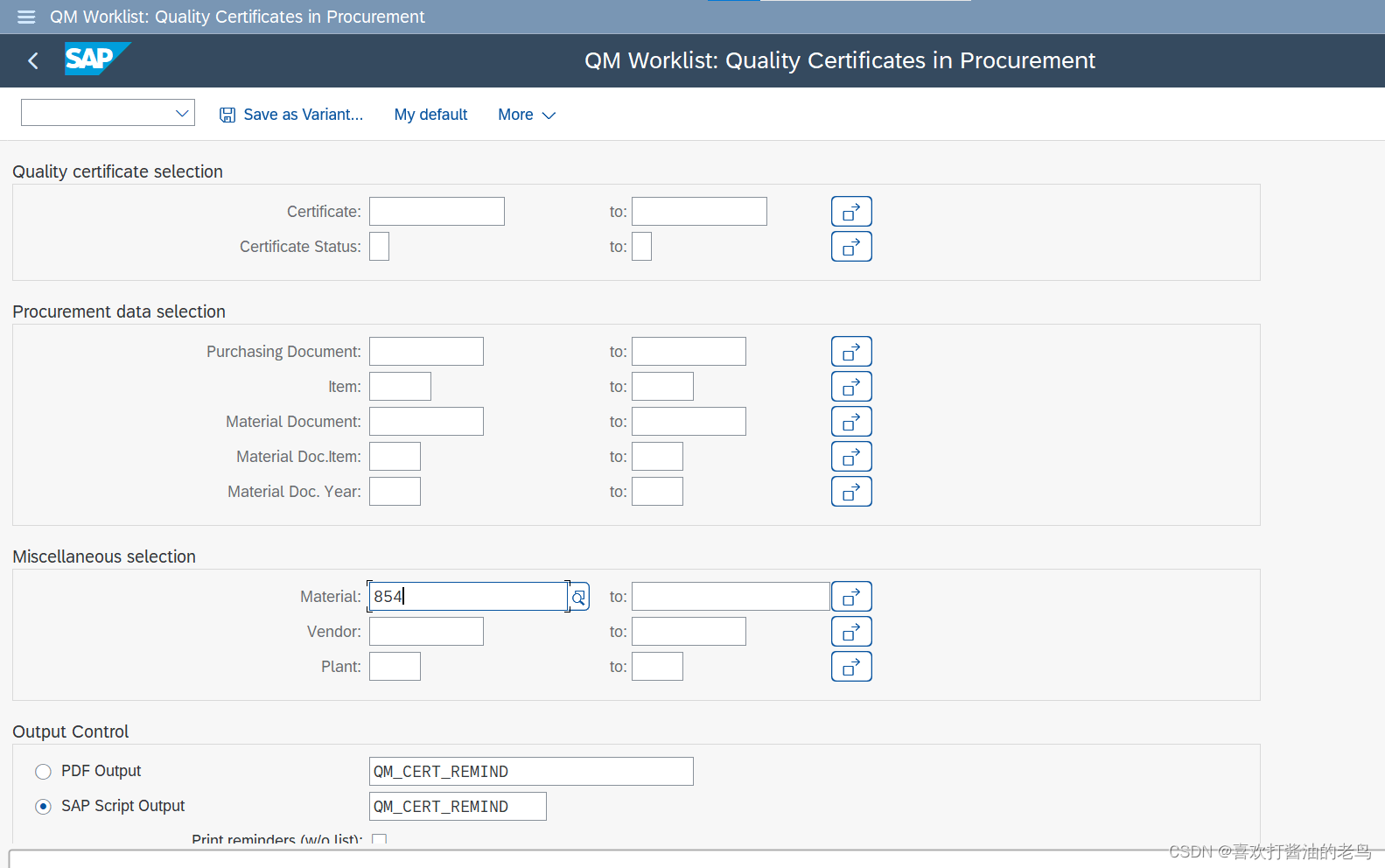Open multiple selection for Certificate Status
Image resolution: width=1385 pixels, height=868 pixels.
(851, 247)
